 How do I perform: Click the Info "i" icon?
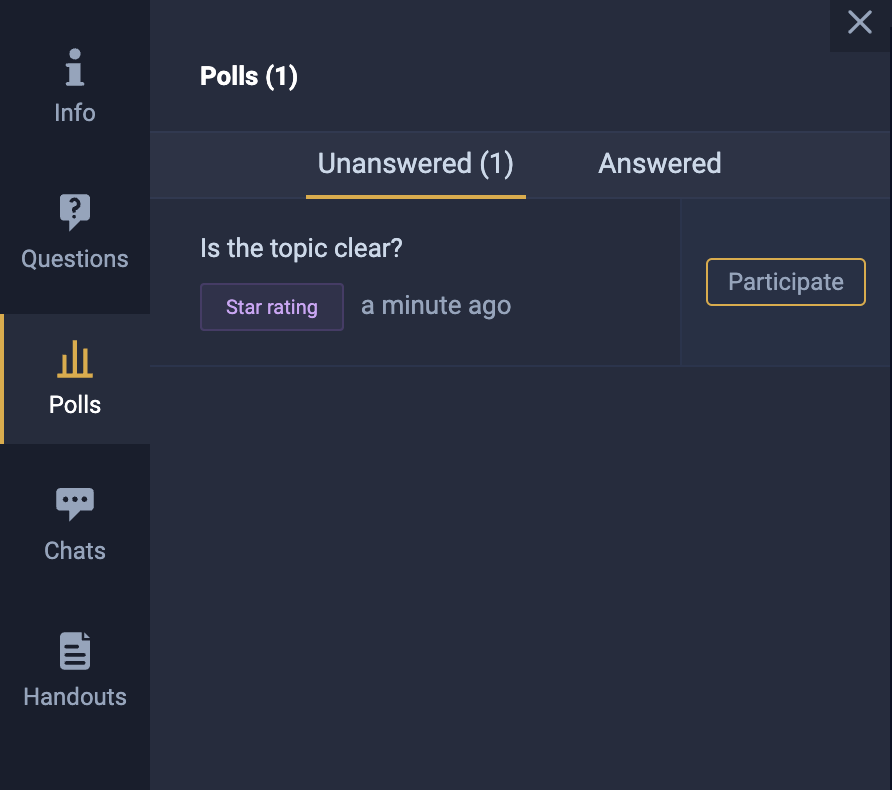tap(75, 70)
